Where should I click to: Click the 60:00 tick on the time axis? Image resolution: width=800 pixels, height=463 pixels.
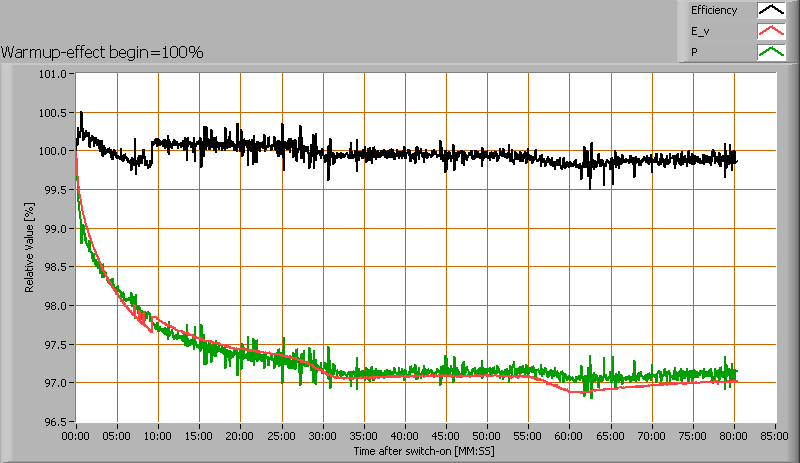569,436
